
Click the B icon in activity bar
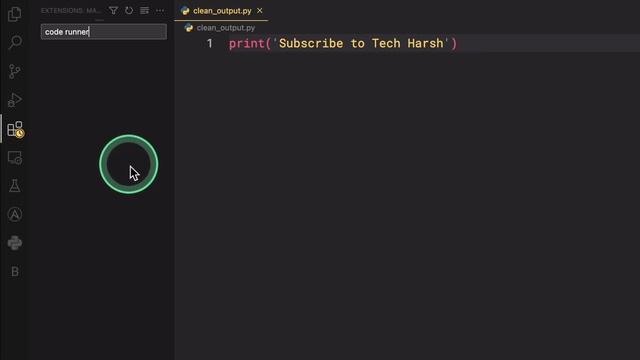click(15, 271)
